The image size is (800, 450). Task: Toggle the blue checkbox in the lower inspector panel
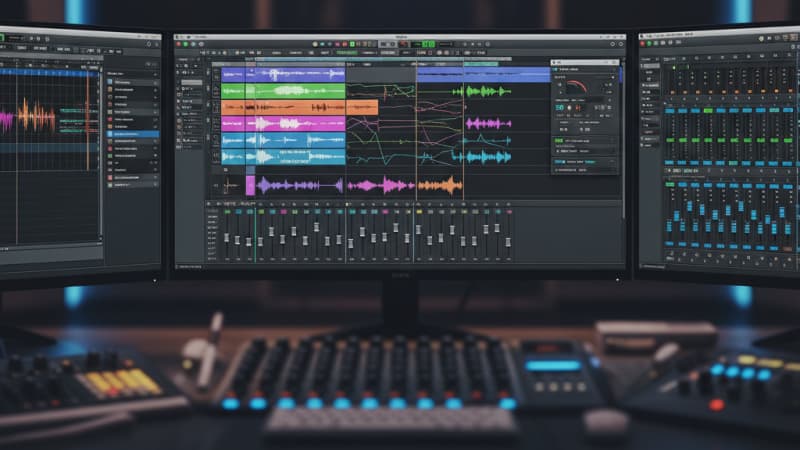point(558,160)
